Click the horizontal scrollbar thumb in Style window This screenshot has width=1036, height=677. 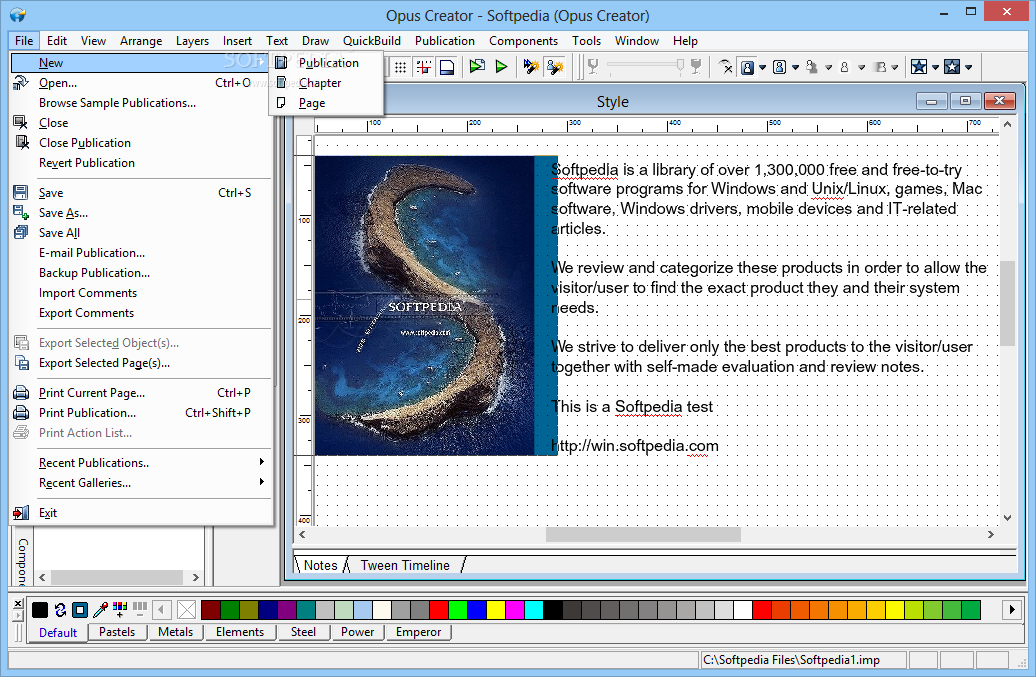[643, 534]
